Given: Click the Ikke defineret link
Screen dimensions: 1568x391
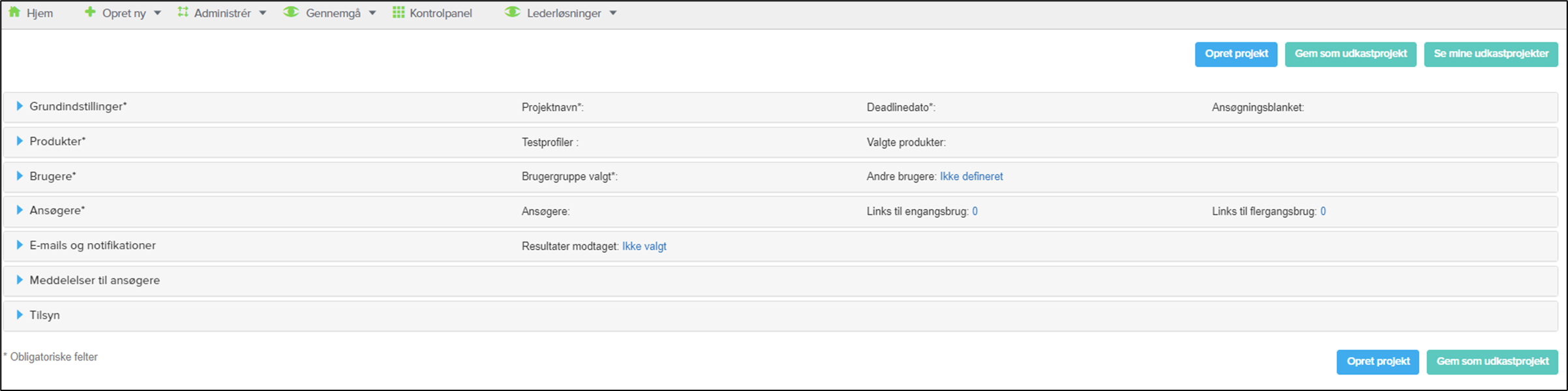Looking at the screenshot, I should 971,177.
